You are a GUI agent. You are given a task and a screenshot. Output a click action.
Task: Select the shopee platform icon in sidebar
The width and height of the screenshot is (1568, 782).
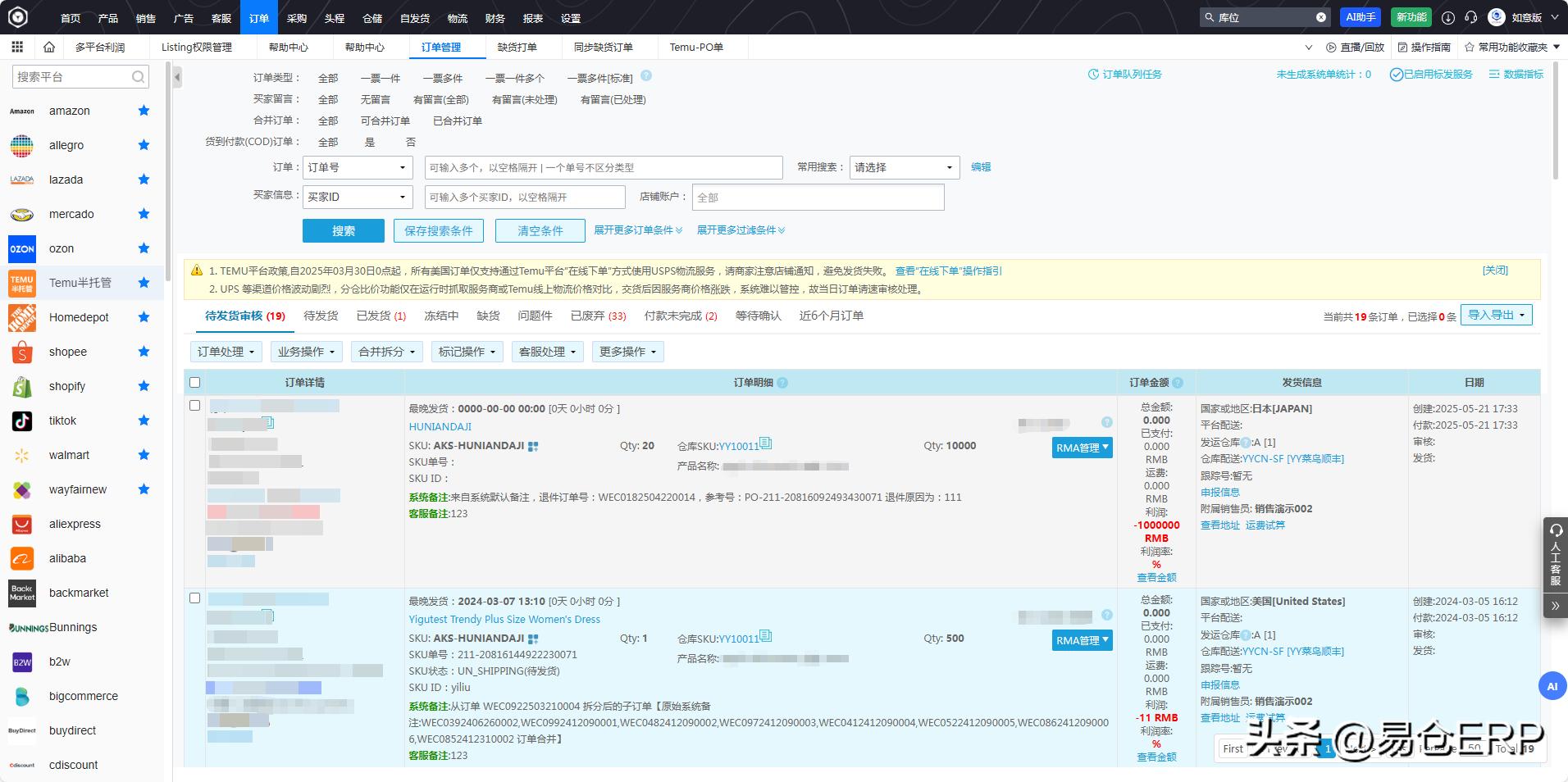(x=22, y=352)
